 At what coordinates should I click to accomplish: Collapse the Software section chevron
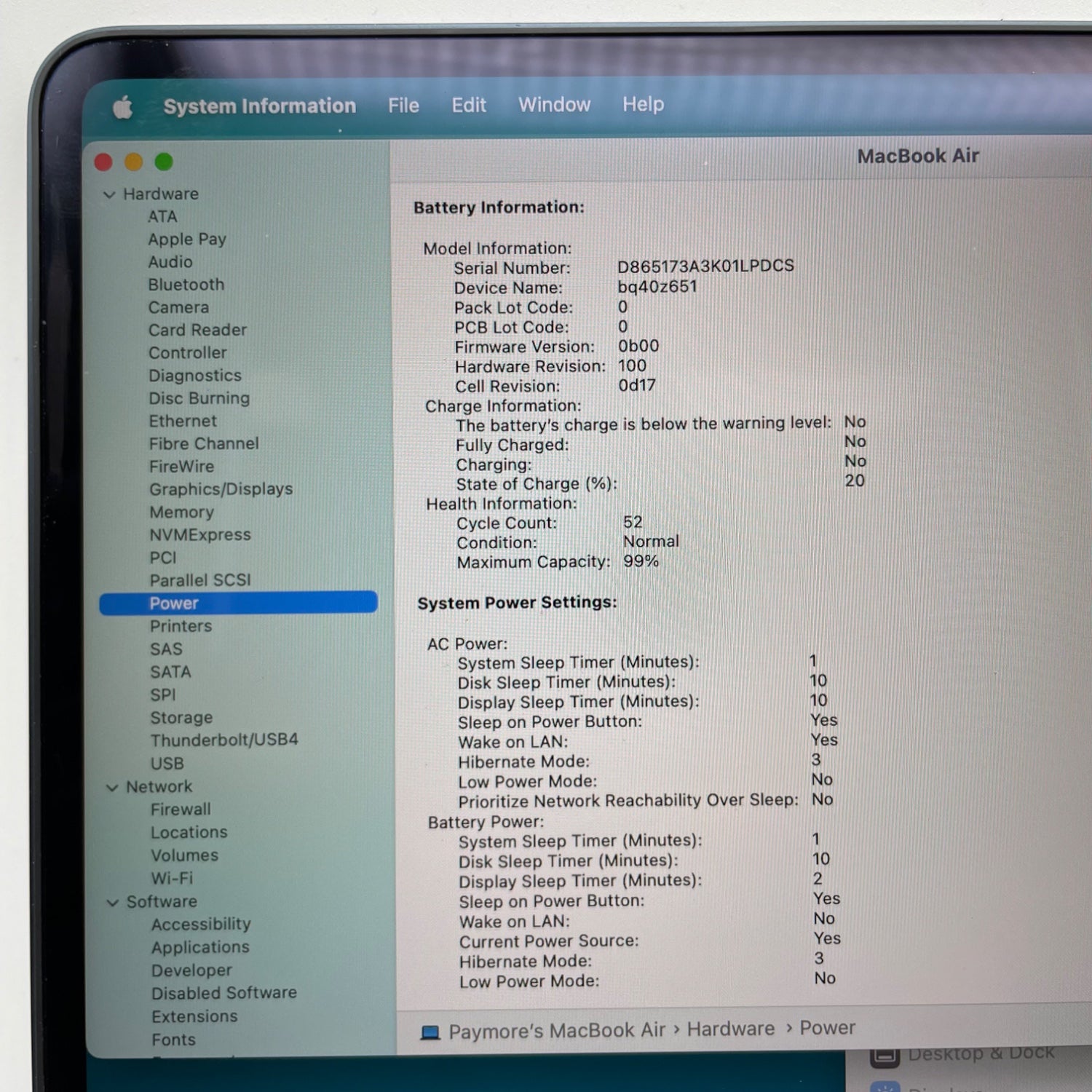click(113, 902)
